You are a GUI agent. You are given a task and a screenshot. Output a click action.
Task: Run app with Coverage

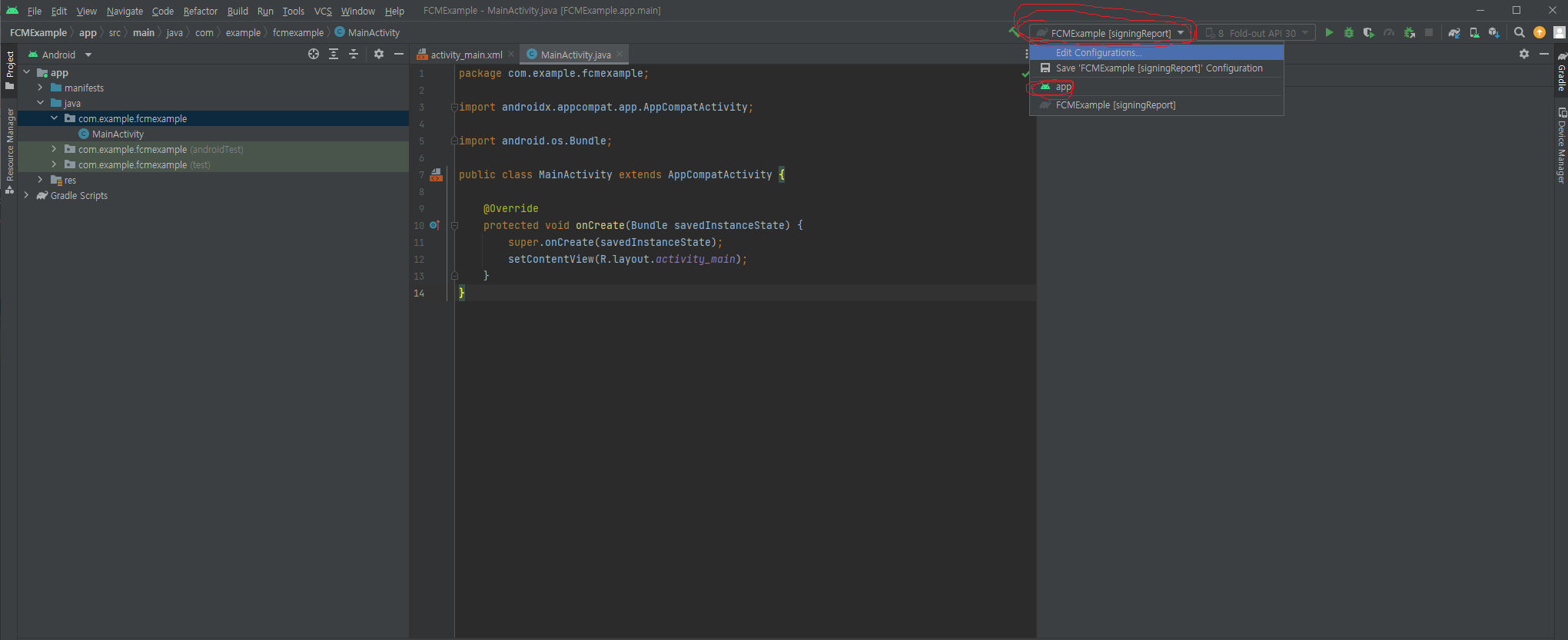1369,33
